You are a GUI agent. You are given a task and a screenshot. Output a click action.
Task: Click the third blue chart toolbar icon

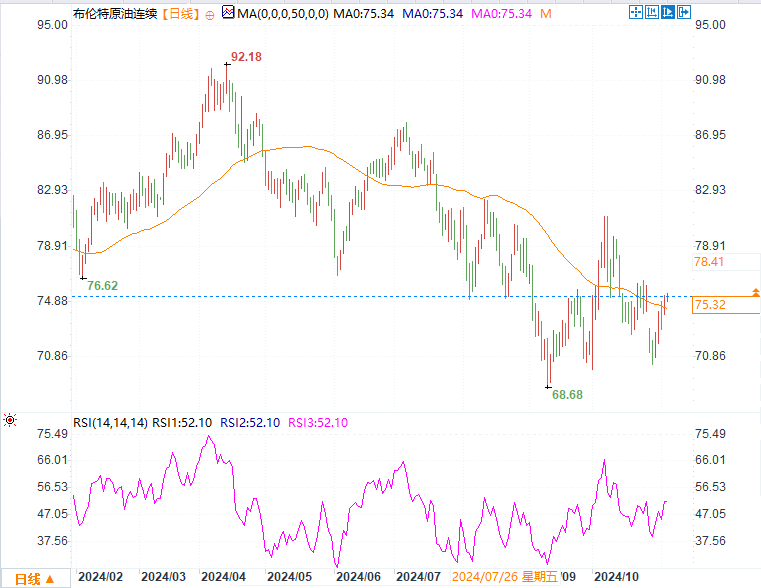tap(667, 12)
